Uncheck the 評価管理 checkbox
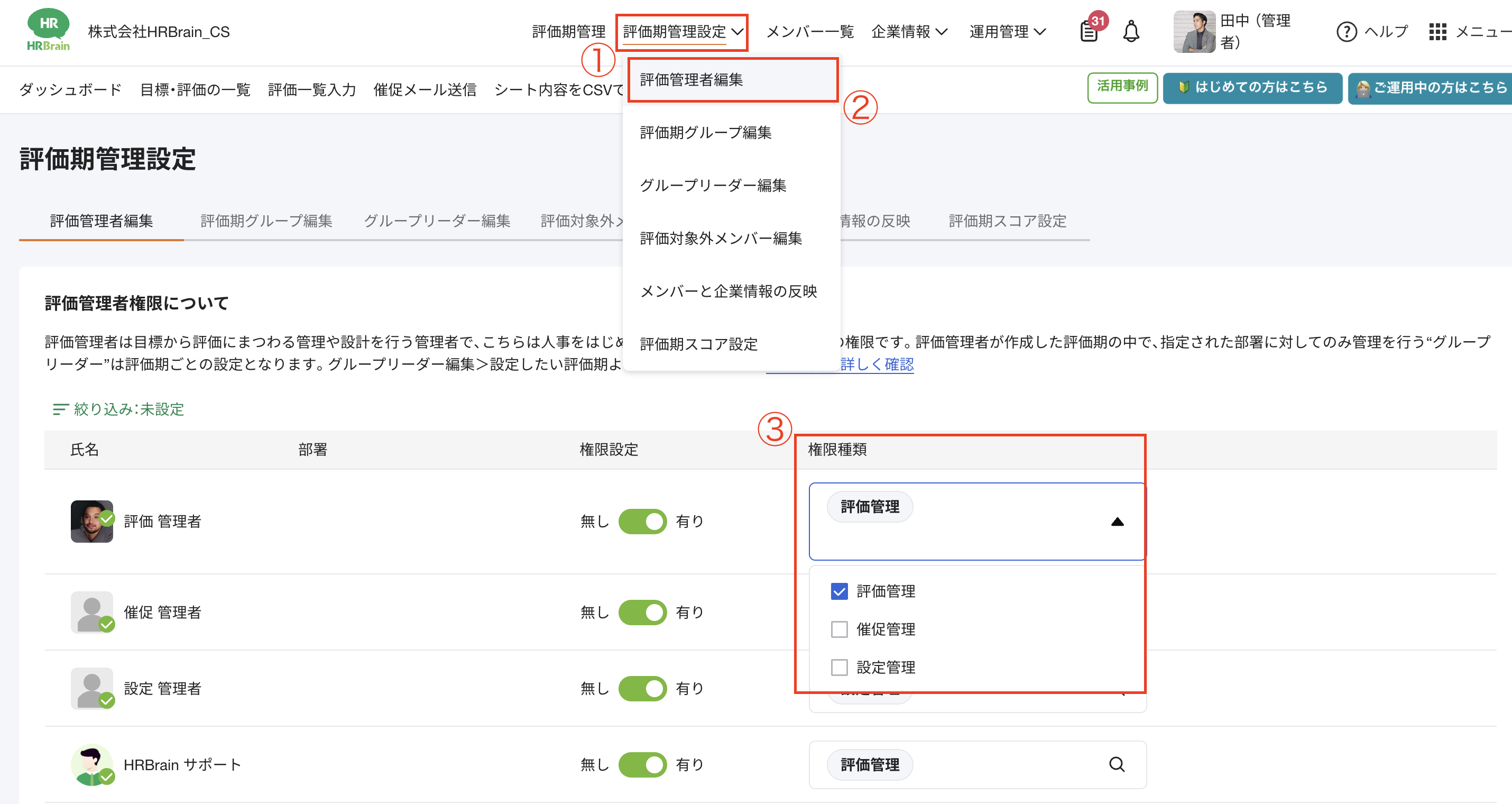This screenshot has width=1512, height=804. [839, 591]
